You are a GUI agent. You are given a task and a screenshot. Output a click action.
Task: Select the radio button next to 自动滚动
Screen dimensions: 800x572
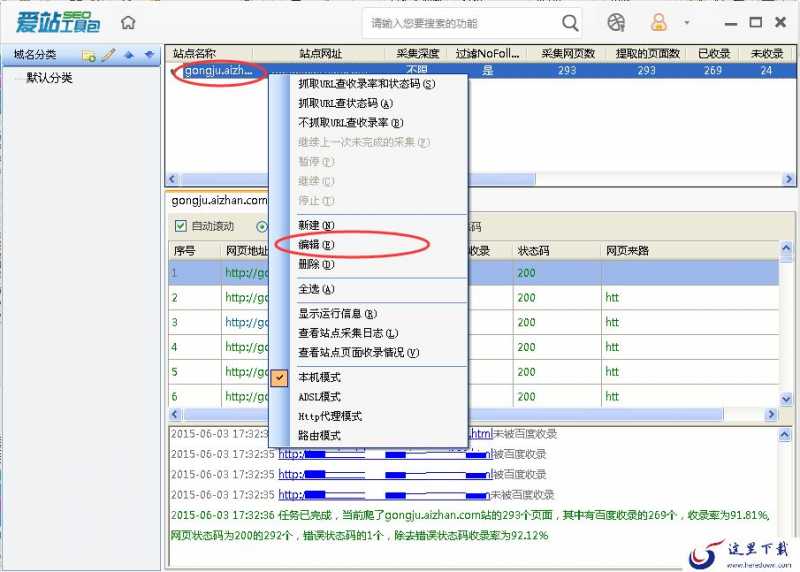click(262, 226)
